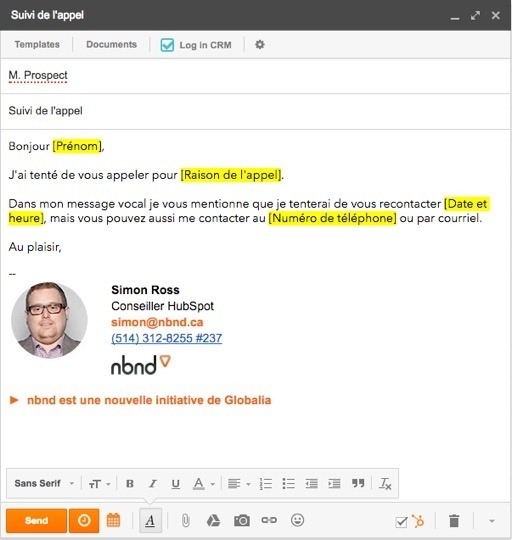Insert link using the chain icon
512x540 pixels.
click(x=269, y=520)
